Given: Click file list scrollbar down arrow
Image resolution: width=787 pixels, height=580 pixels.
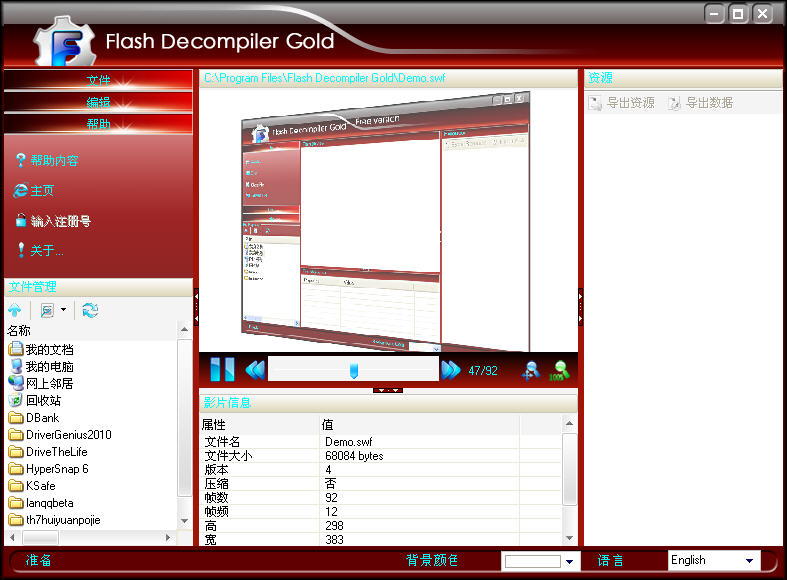Looking at the screenshot, I should pos(184,521).
